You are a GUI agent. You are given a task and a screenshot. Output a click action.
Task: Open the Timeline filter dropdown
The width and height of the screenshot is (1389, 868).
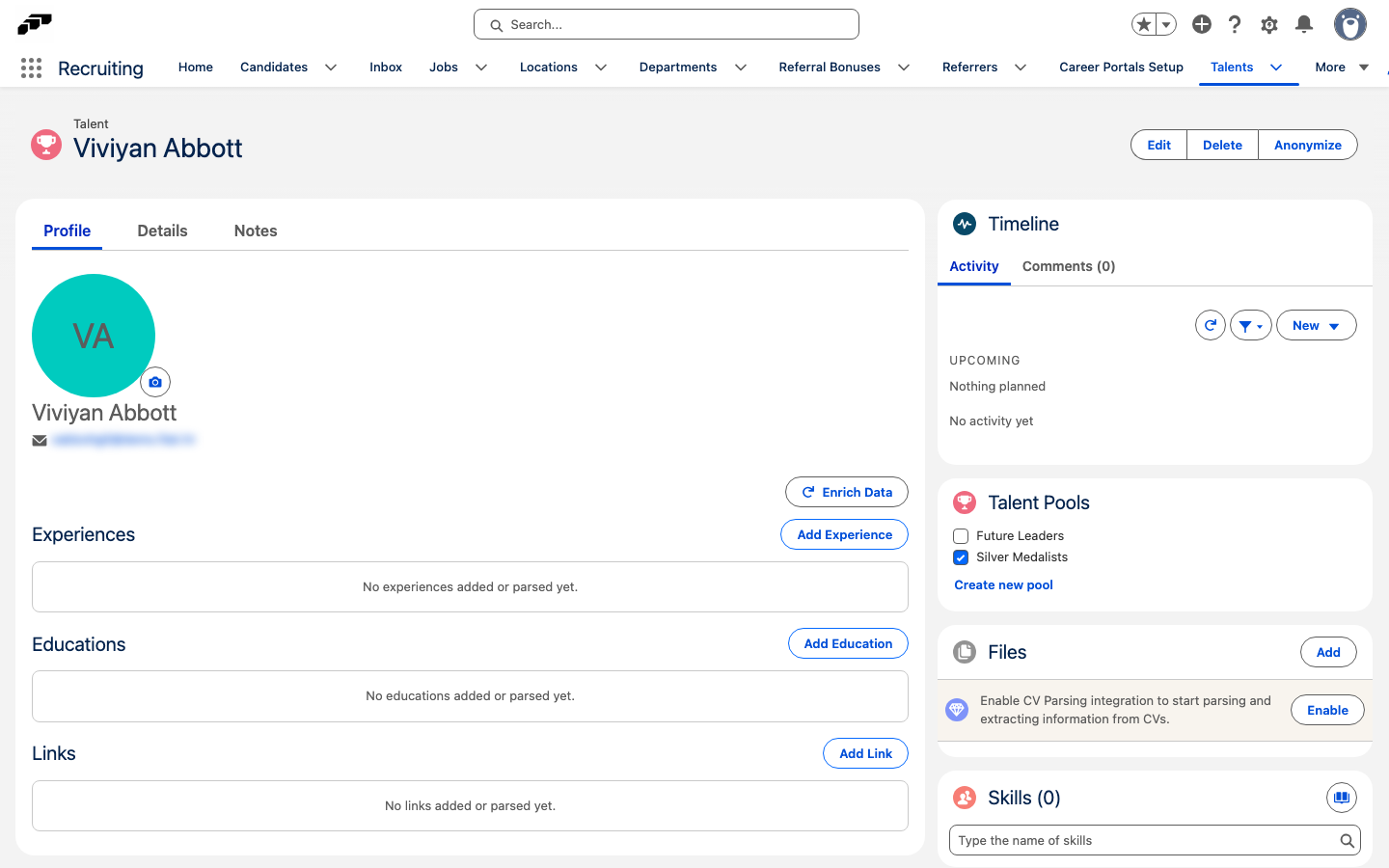1251,325
